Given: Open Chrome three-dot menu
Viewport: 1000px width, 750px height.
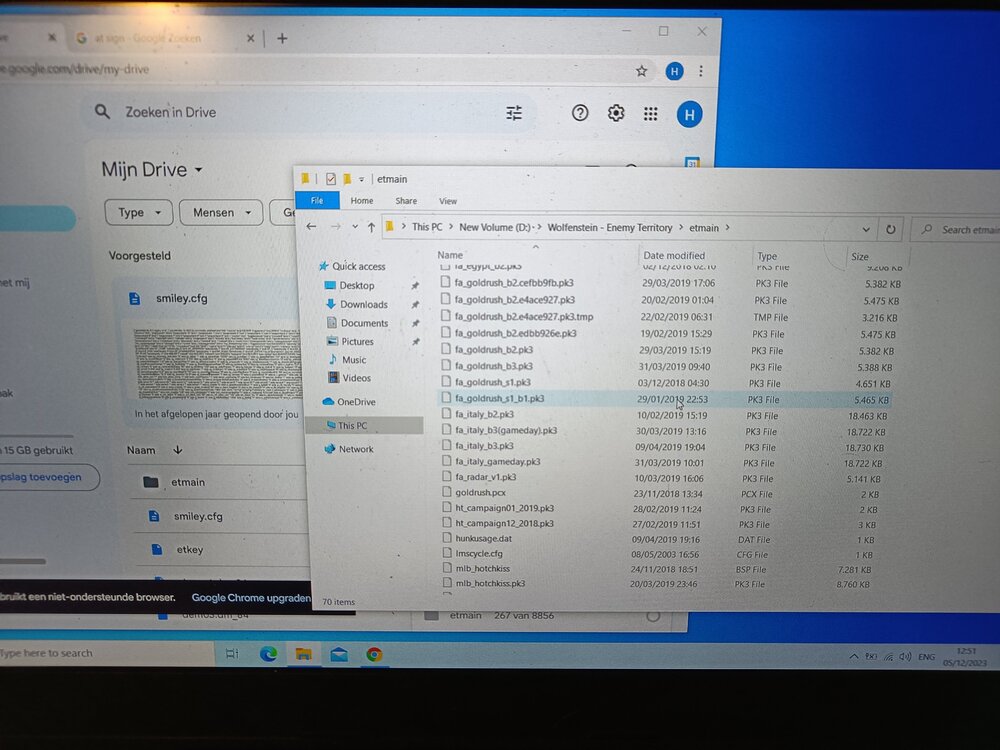Looking at the screenshot, I should pos(701,71).
